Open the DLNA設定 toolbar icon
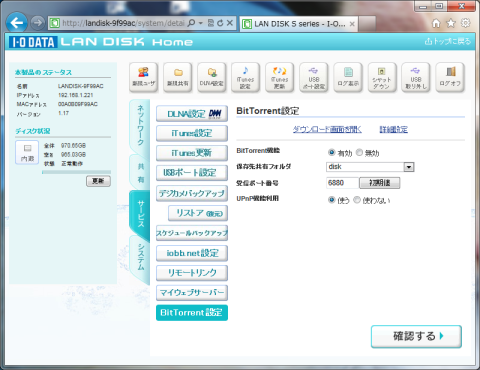Image resolution: width=480 pixels, height=370 pixels. (x=212, y=77)
